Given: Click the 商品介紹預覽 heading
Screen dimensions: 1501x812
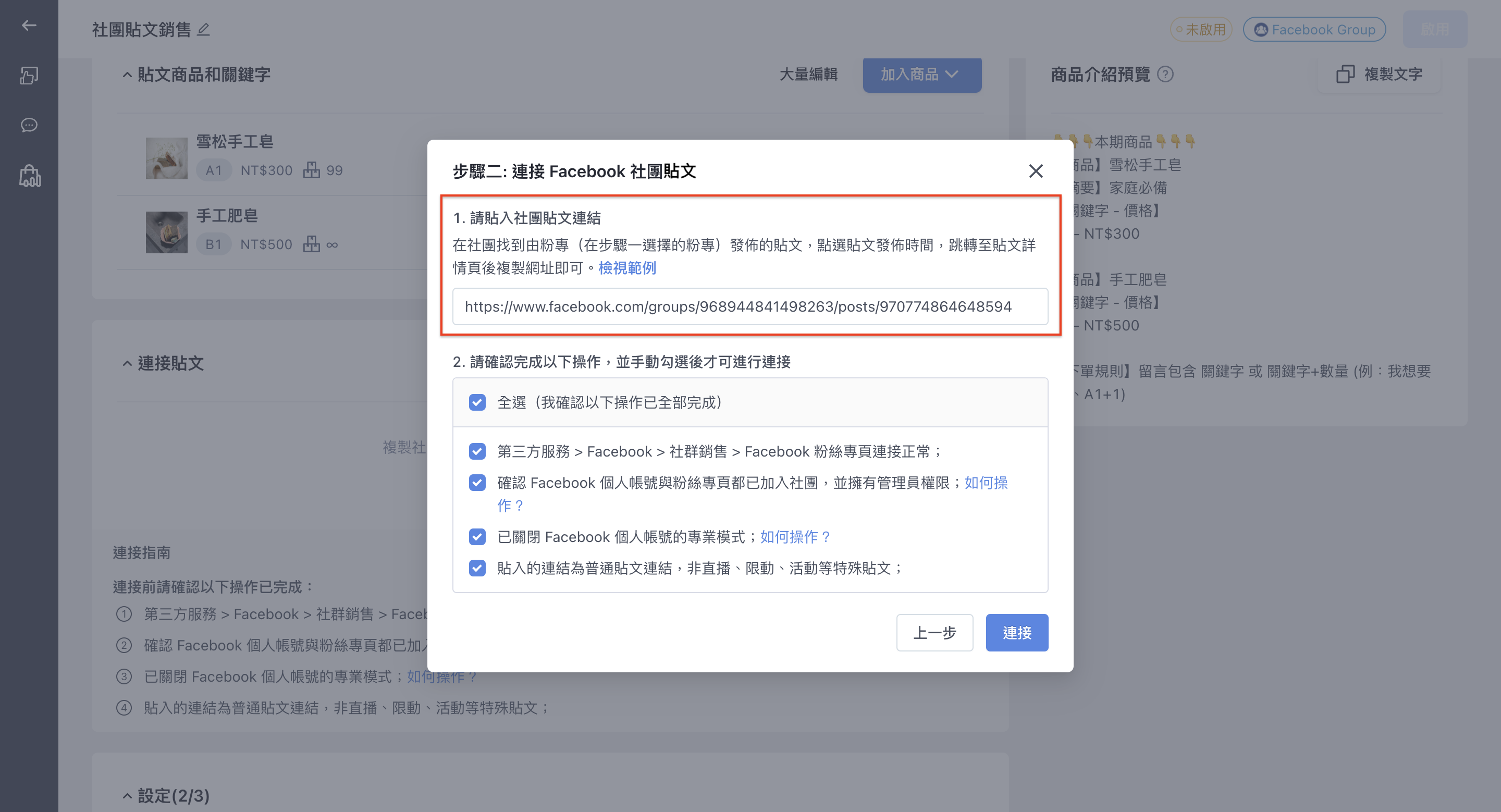Looking at the screenshot, I should tap(1100, 74).
